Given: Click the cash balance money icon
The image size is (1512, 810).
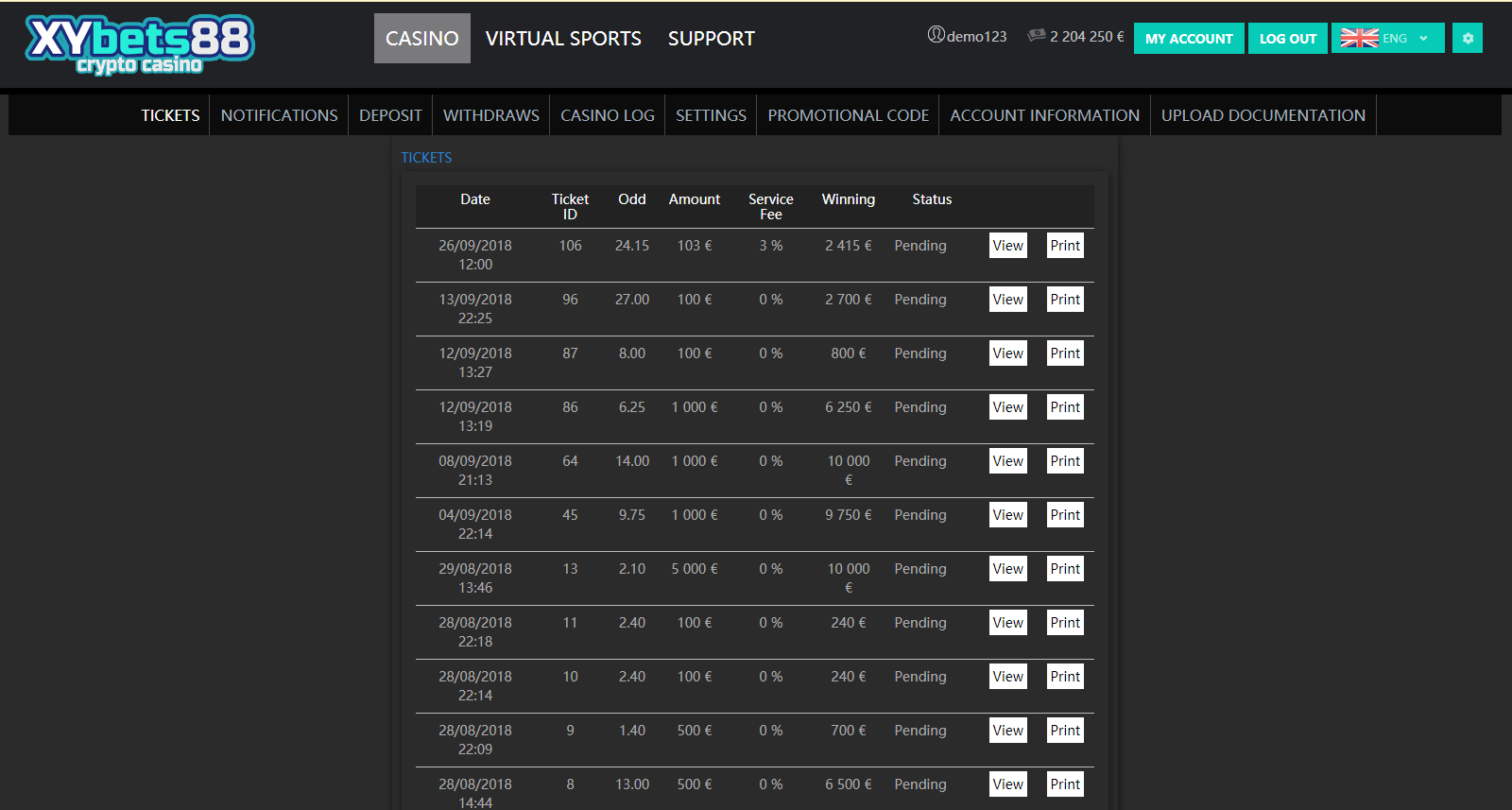Looking at the screenshot, I should tap(1037, 35).
